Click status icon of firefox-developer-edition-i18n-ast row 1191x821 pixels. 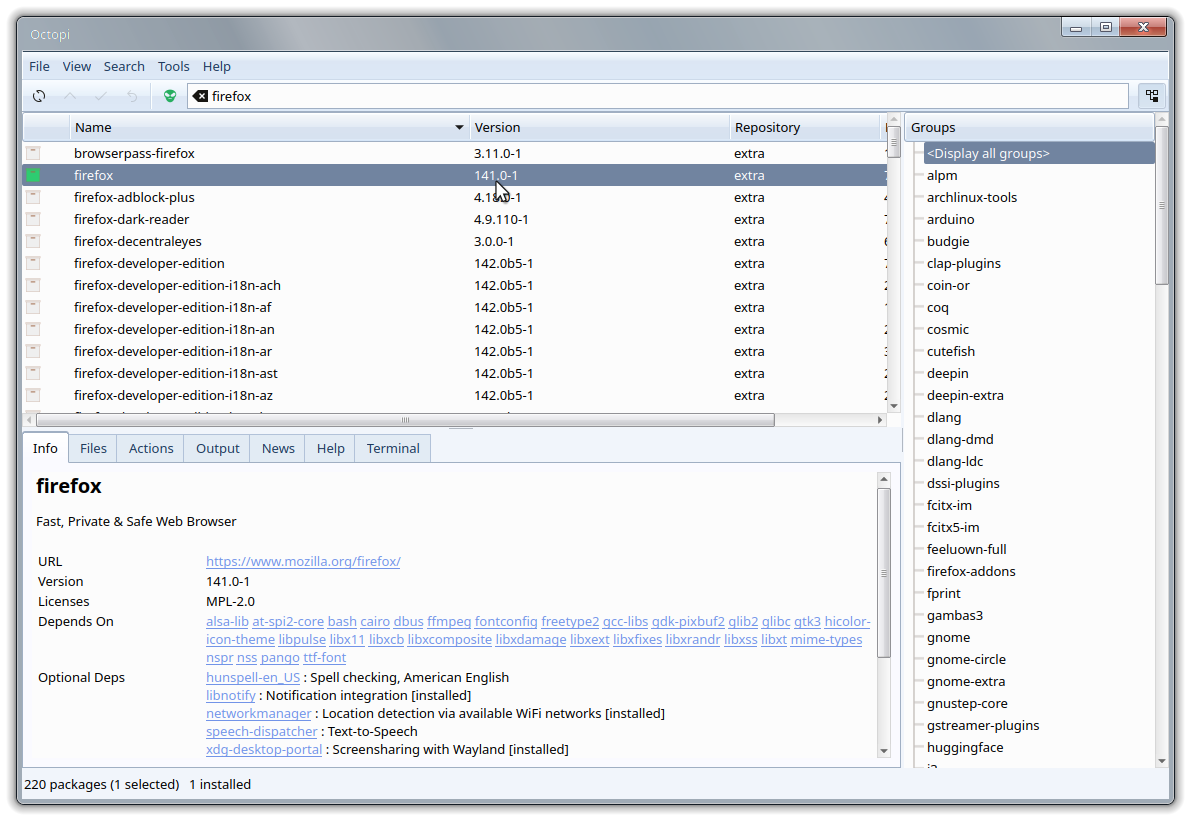click(33, 373)
